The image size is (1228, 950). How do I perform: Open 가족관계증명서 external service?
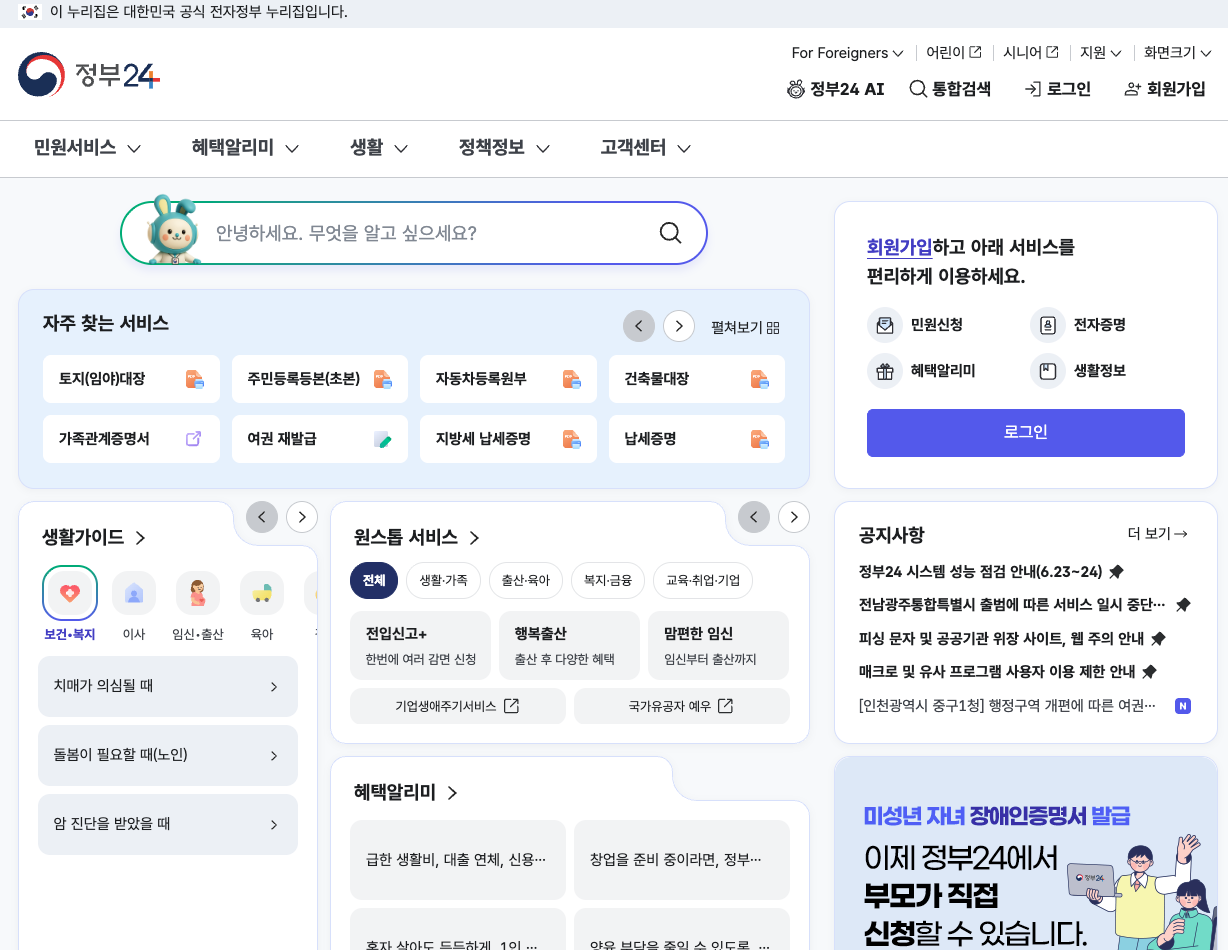(131, 439)
